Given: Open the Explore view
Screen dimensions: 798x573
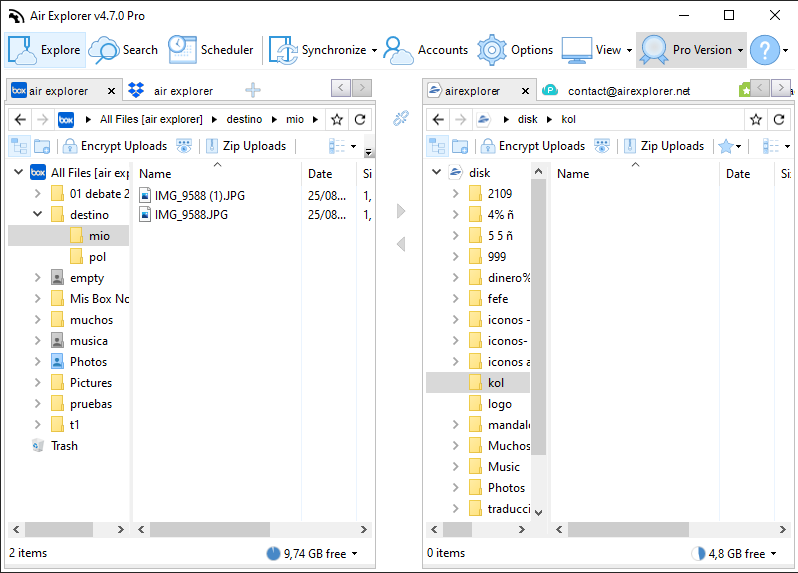Looking at the screenshot, I should click(x=45, y=50).
